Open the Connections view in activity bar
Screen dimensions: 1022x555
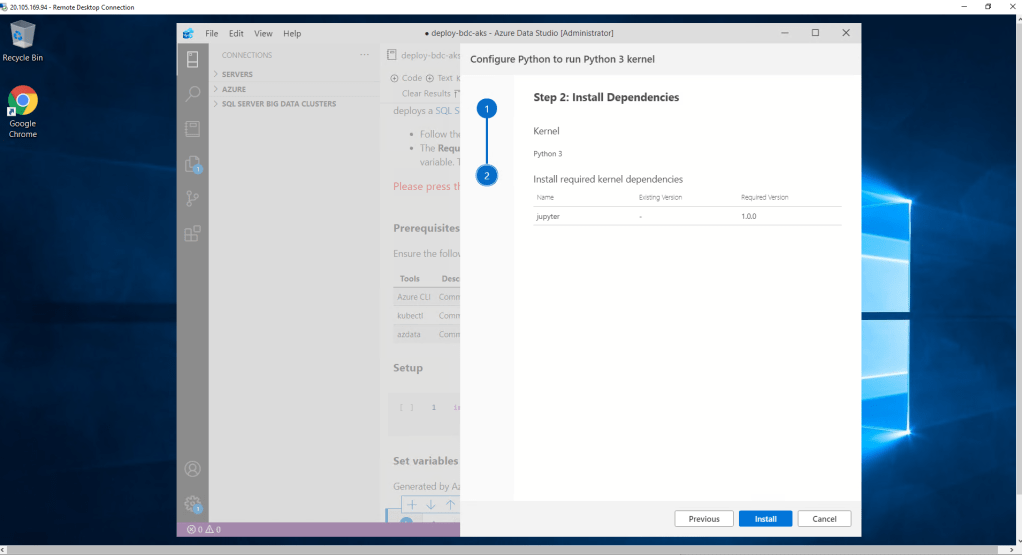click(x=192, y=60)
